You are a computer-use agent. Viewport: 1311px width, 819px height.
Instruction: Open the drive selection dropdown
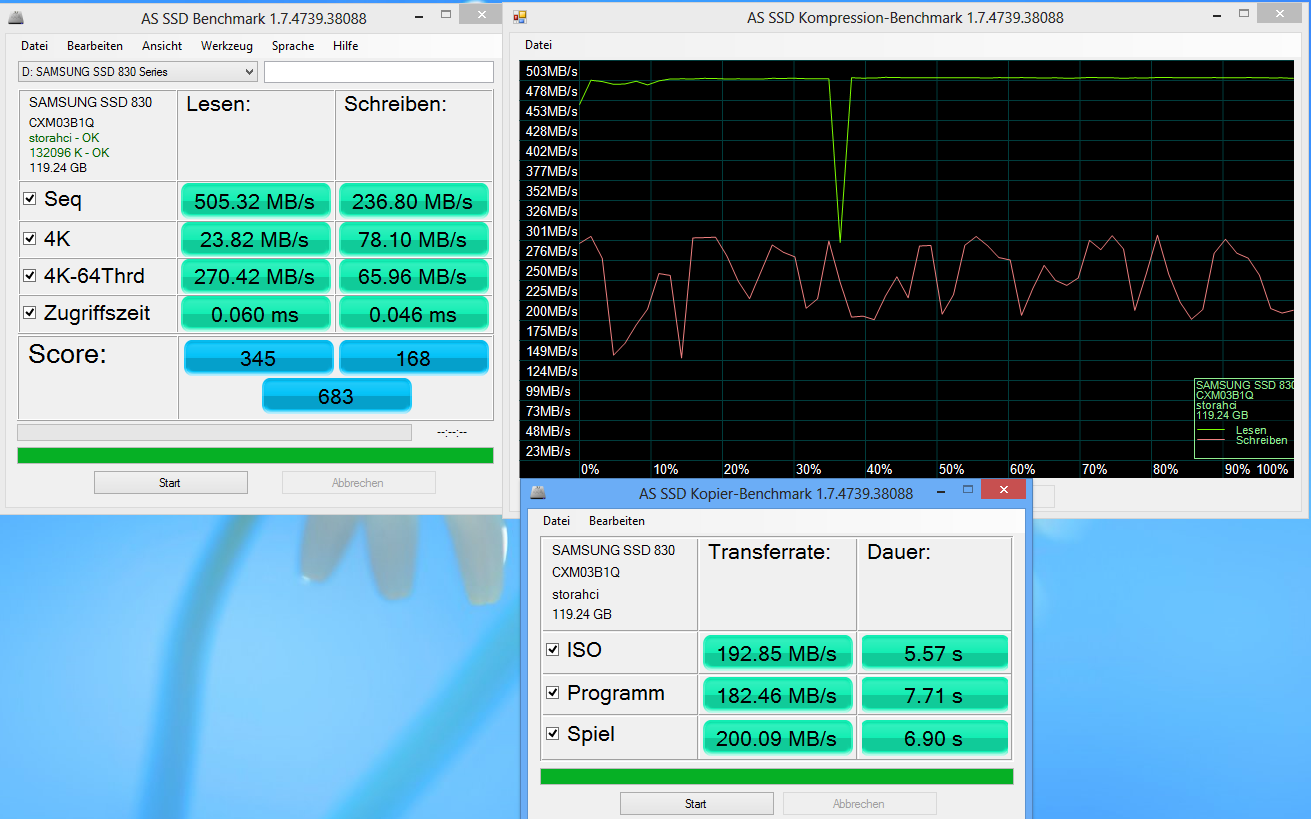[138, 72]
